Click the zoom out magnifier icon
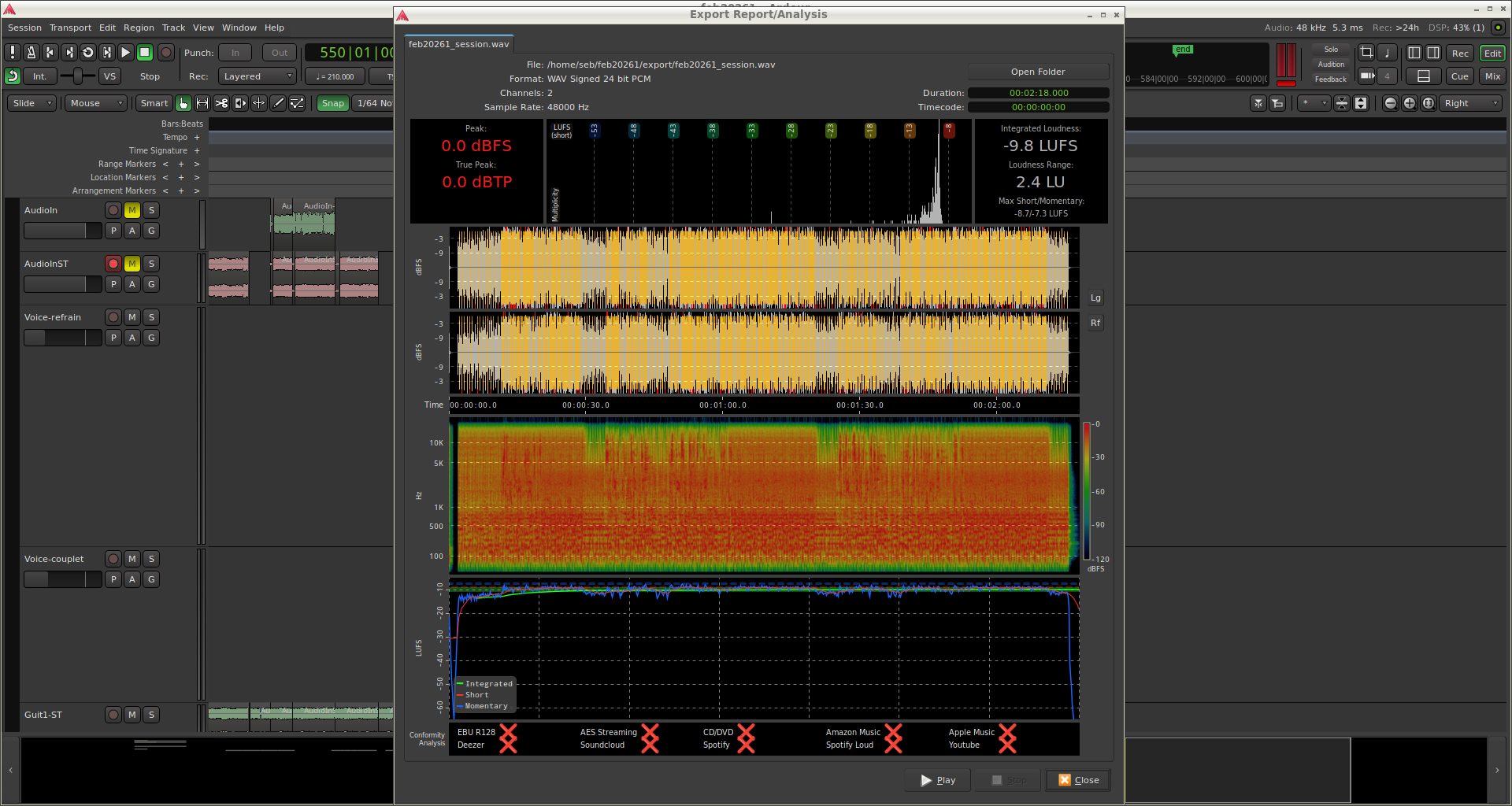 [1390, 103]
